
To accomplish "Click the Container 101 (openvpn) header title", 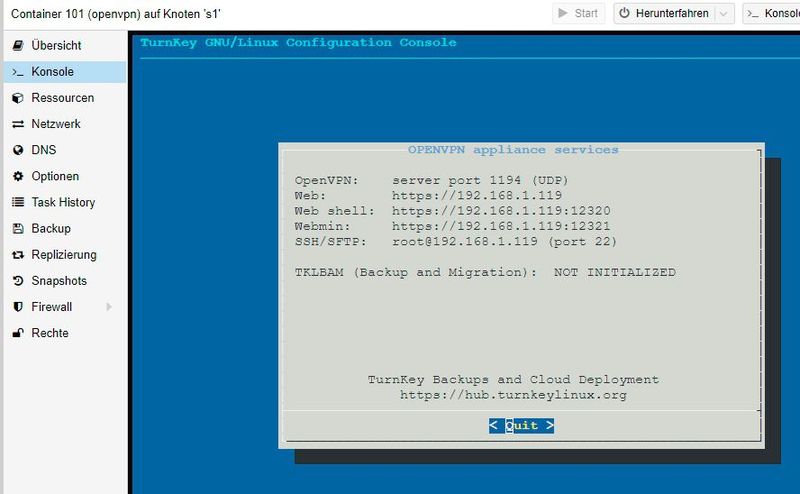I will click(x=116, y=14).
